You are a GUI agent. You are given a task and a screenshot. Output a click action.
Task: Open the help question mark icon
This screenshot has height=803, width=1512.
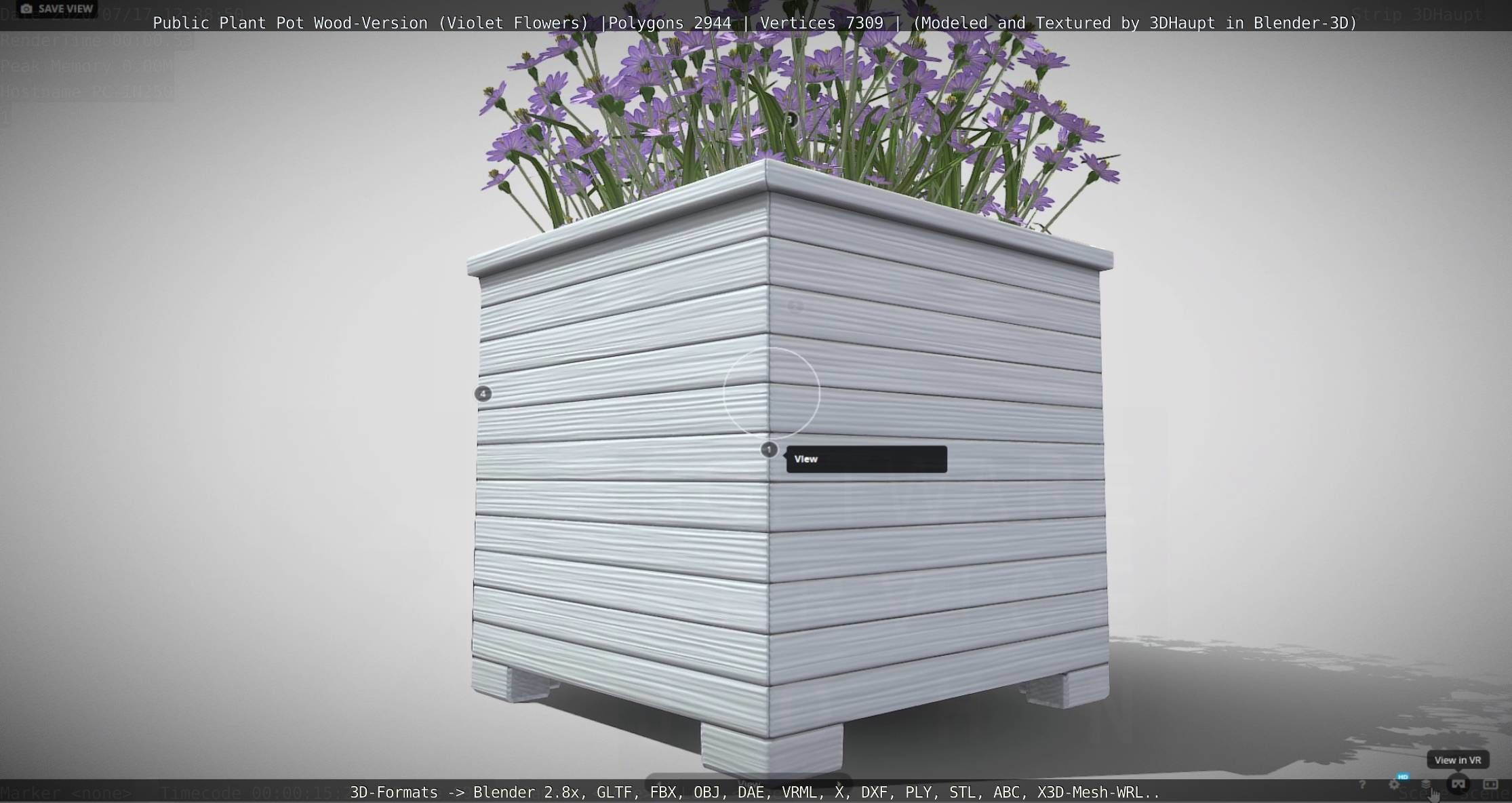coord(1361,785)
